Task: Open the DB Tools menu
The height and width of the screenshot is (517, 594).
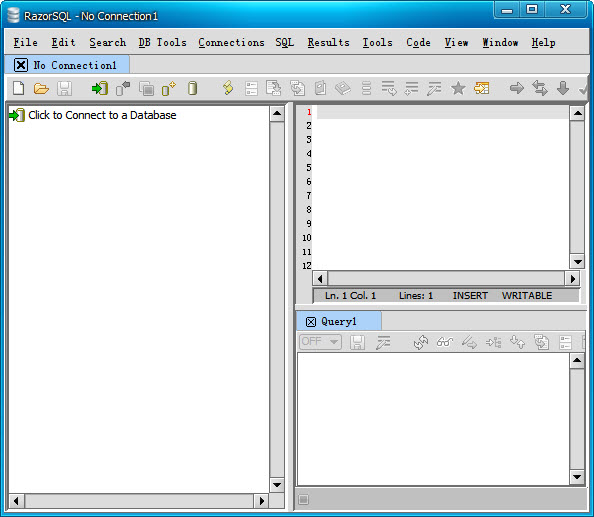Action: click(163, 42)
